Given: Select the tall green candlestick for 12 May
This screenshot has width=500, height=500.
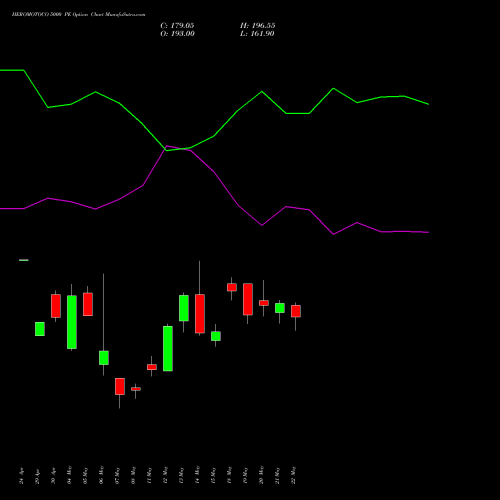Looking at the screenshot, I should [x=168, y=348].
